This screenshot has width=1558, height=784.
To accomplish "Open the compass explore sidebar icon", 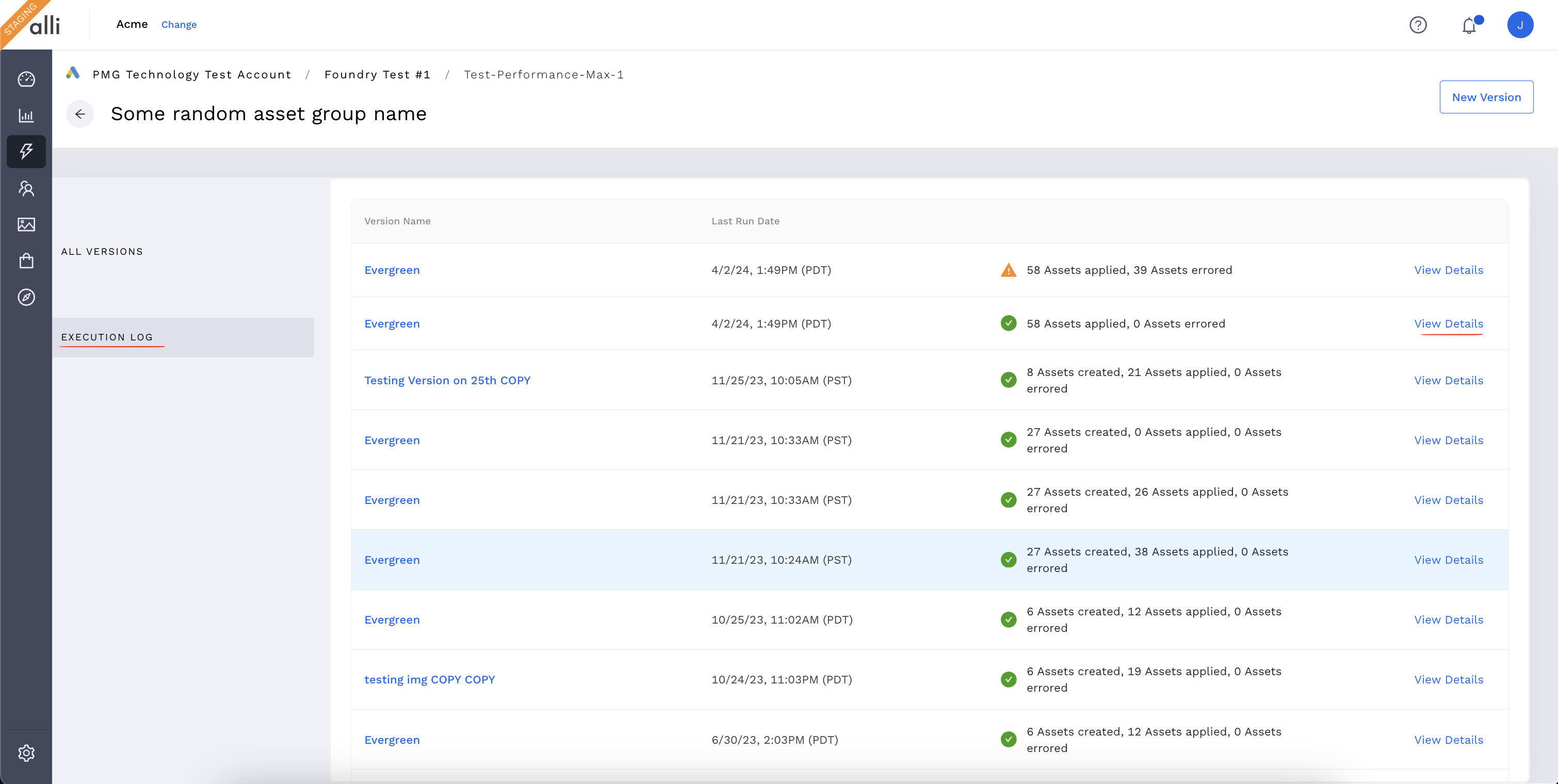I will point(26,297).
